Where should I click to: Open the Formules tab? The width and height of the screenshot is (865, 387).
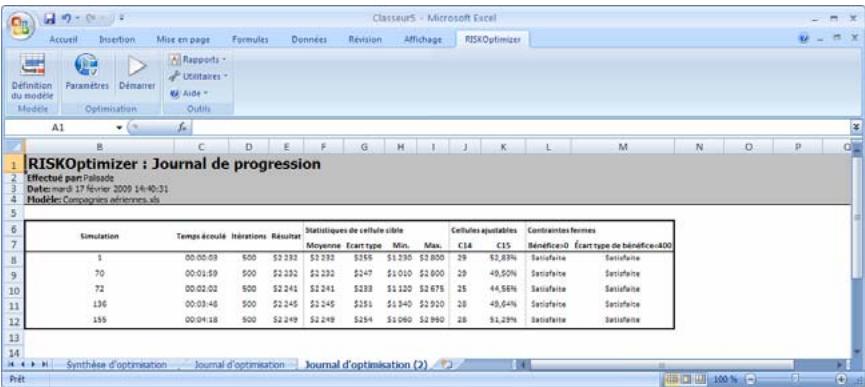[250, 40]
